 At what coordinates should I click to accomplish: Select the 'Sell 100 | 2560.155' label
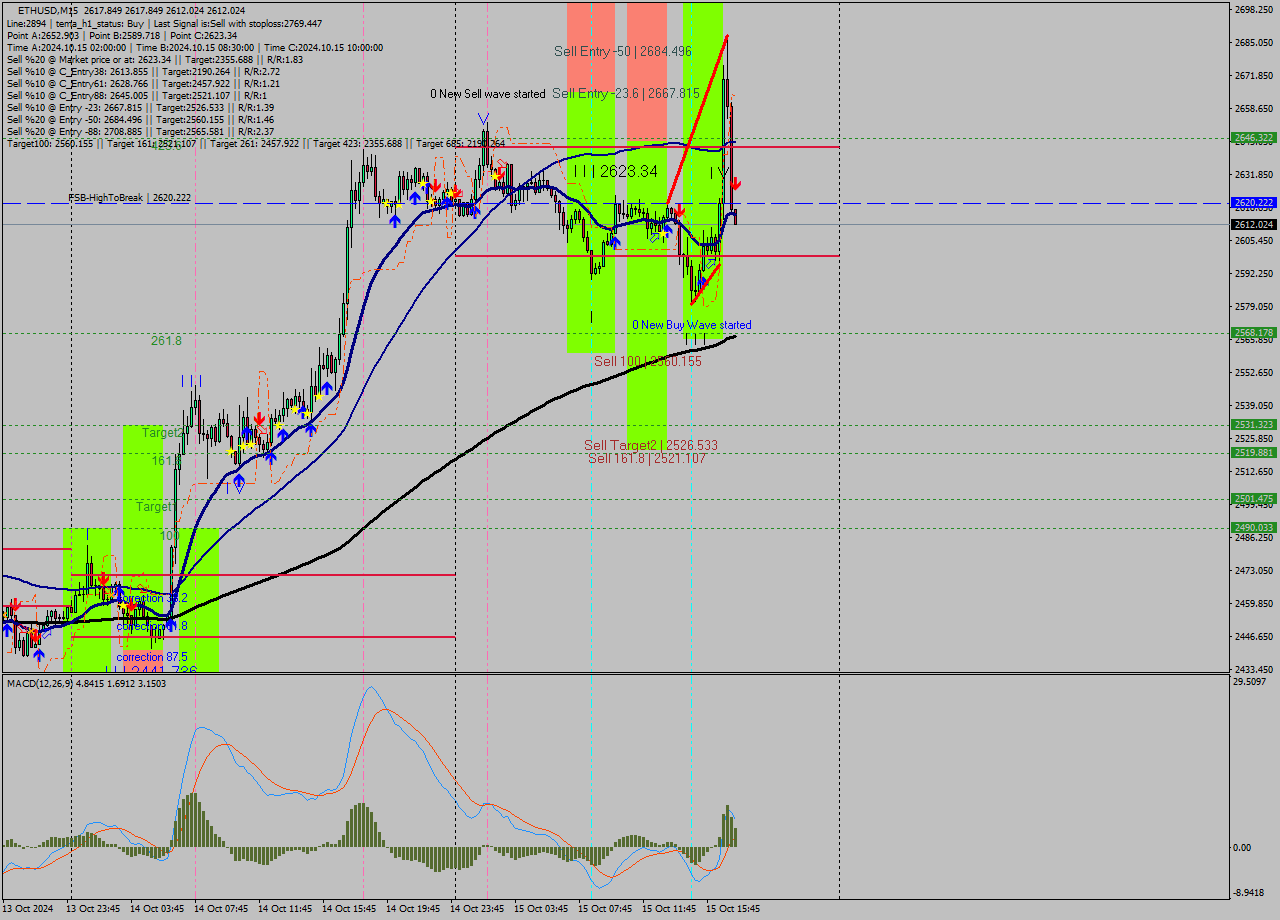pos(648,361)
